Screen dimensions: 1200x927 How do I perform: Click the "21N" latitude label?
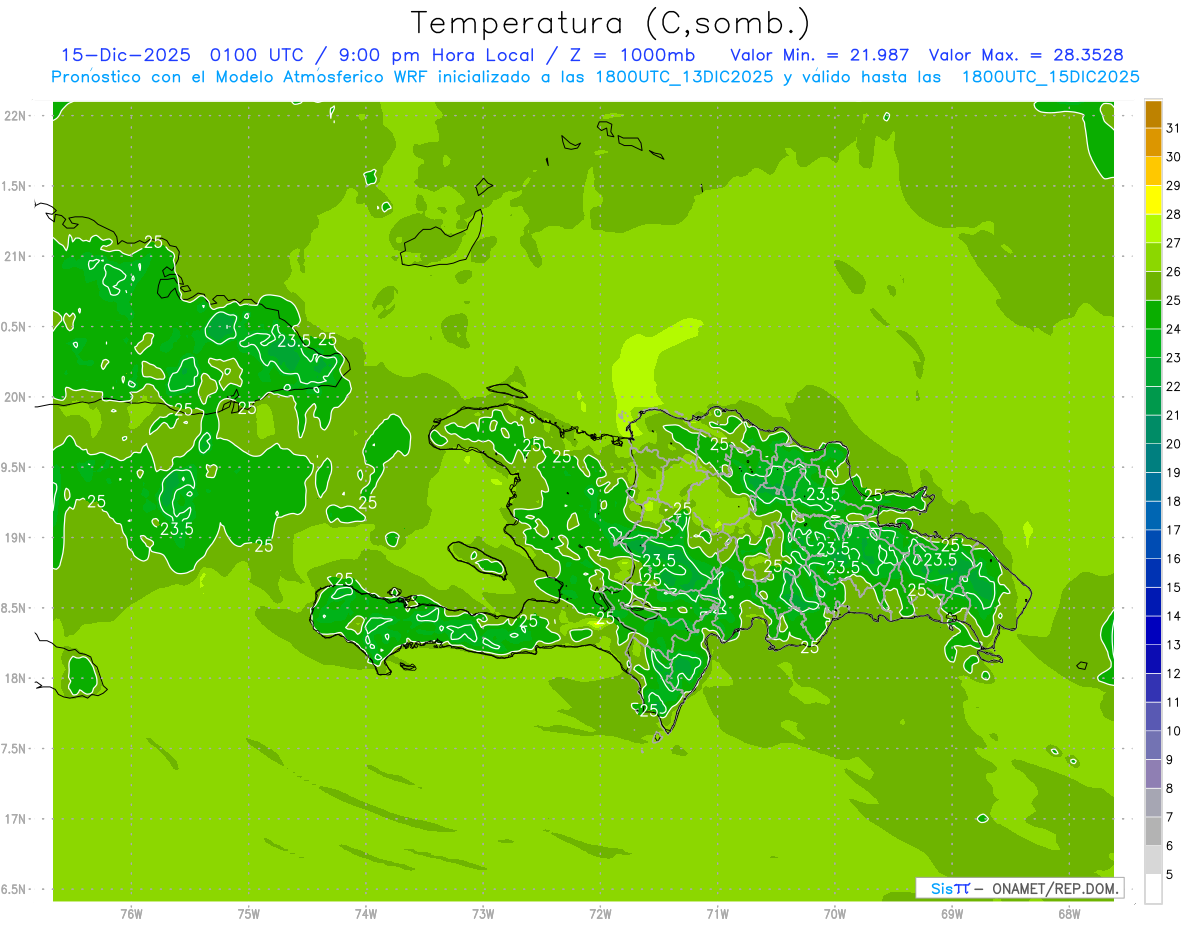[15, 256]
